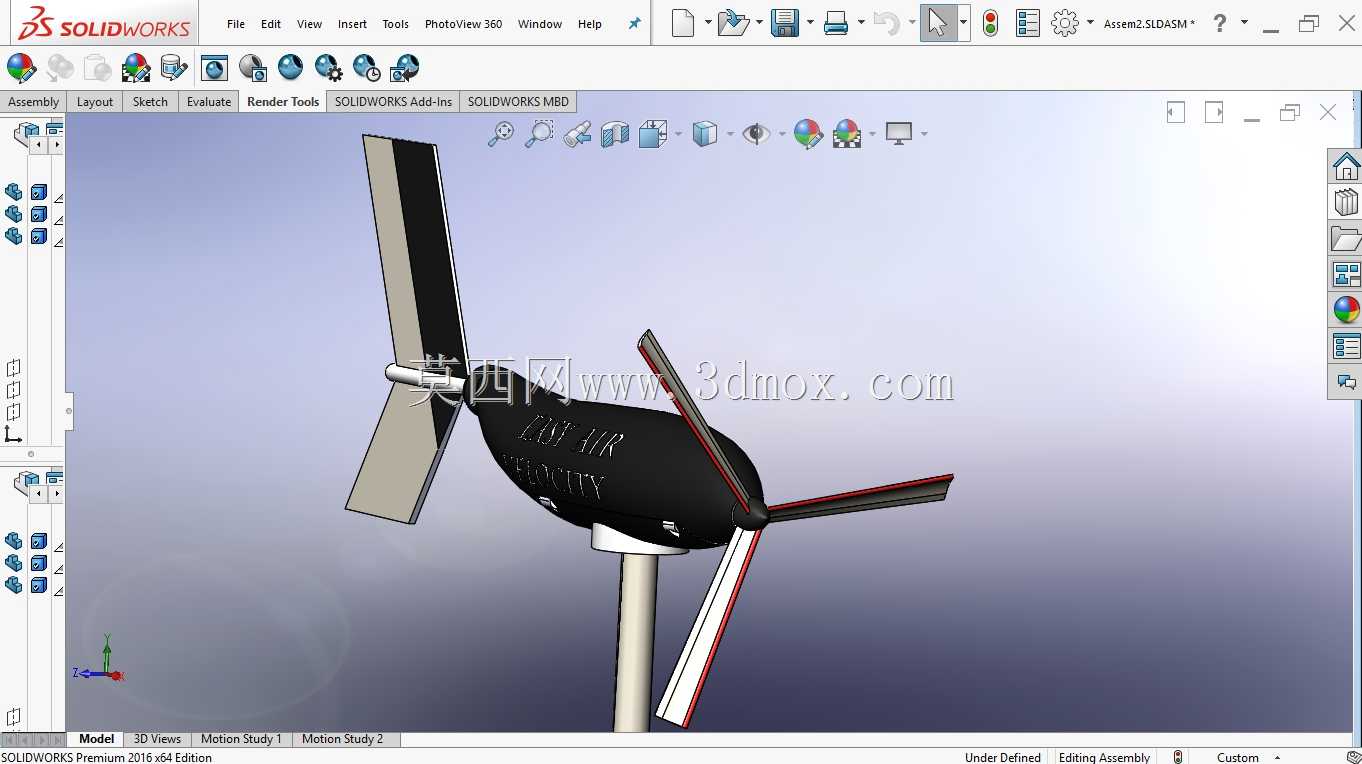Open the Custom Properties task pane
The image size is (1362, 764).
[x=1346, y=346]
